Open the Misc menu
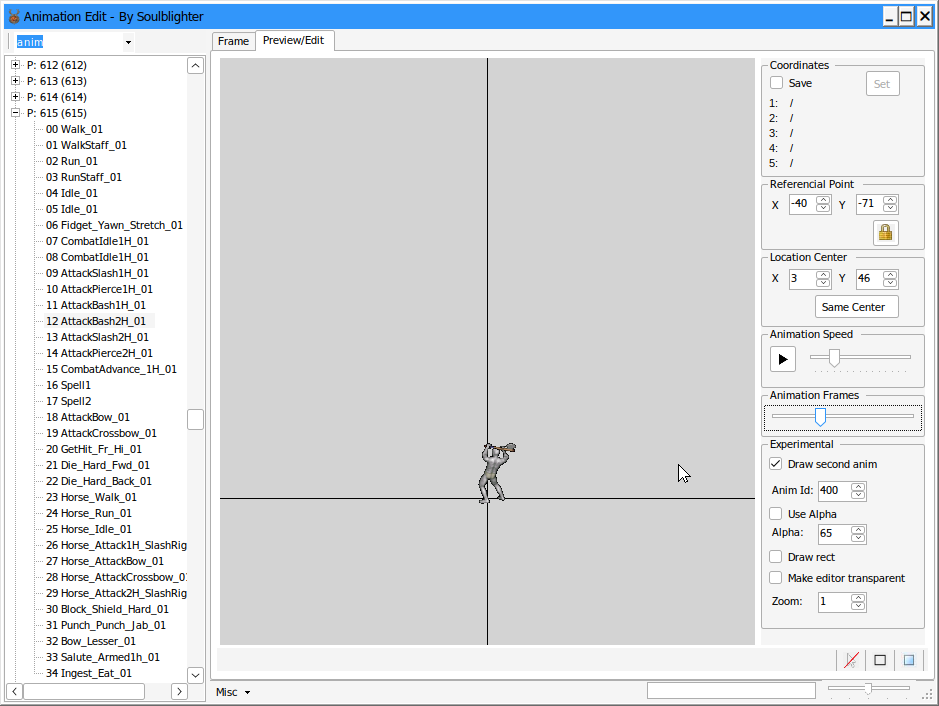The image size is (939, 706). (x=232, y=692)
